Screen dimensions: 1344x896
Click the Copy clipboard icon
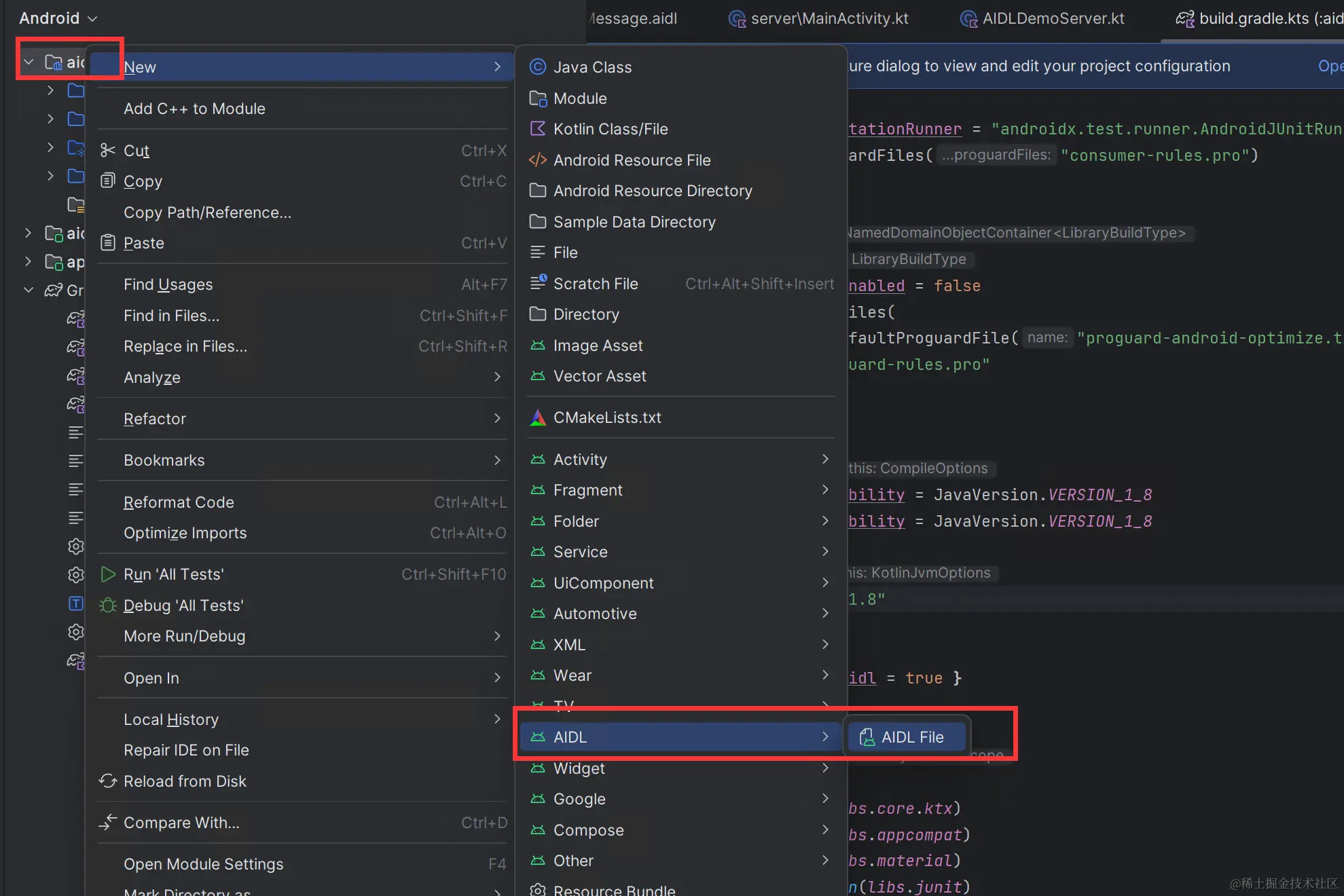[x=107, y=181]
